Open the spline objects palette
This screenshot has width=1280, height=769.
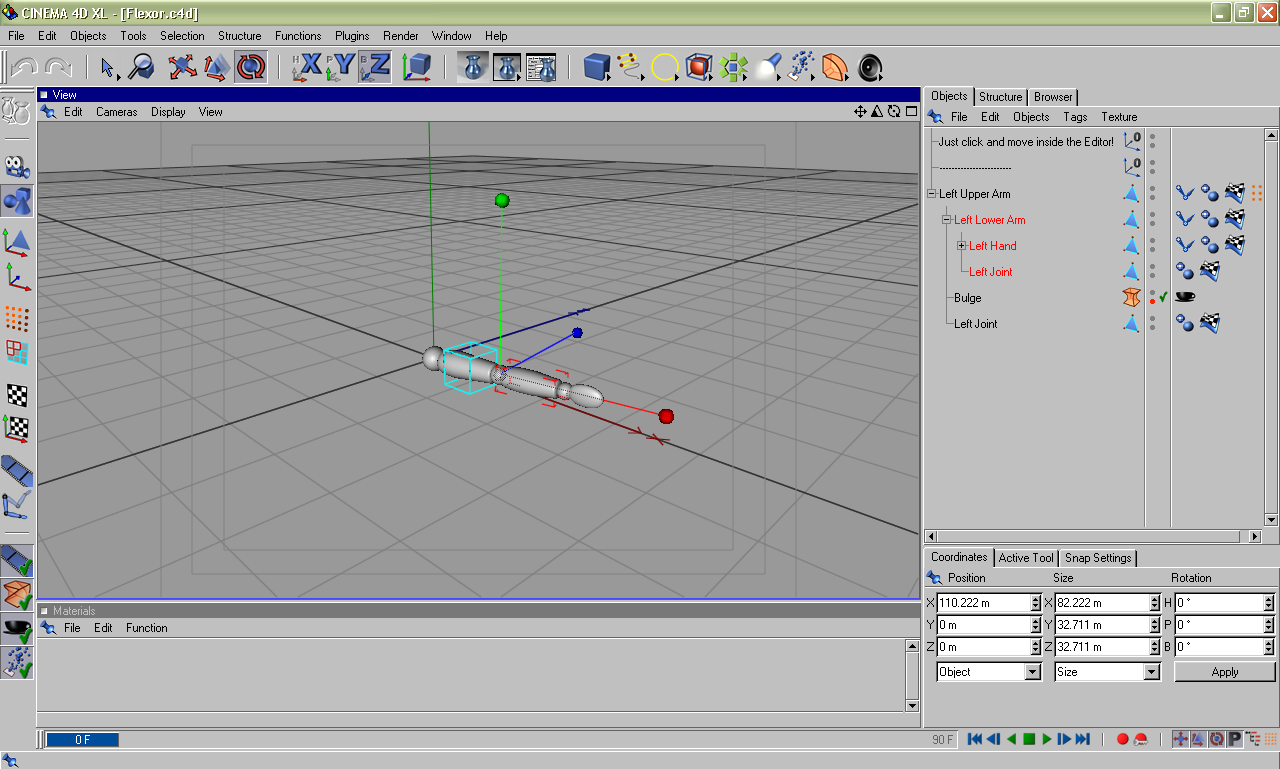coord(631,67)
